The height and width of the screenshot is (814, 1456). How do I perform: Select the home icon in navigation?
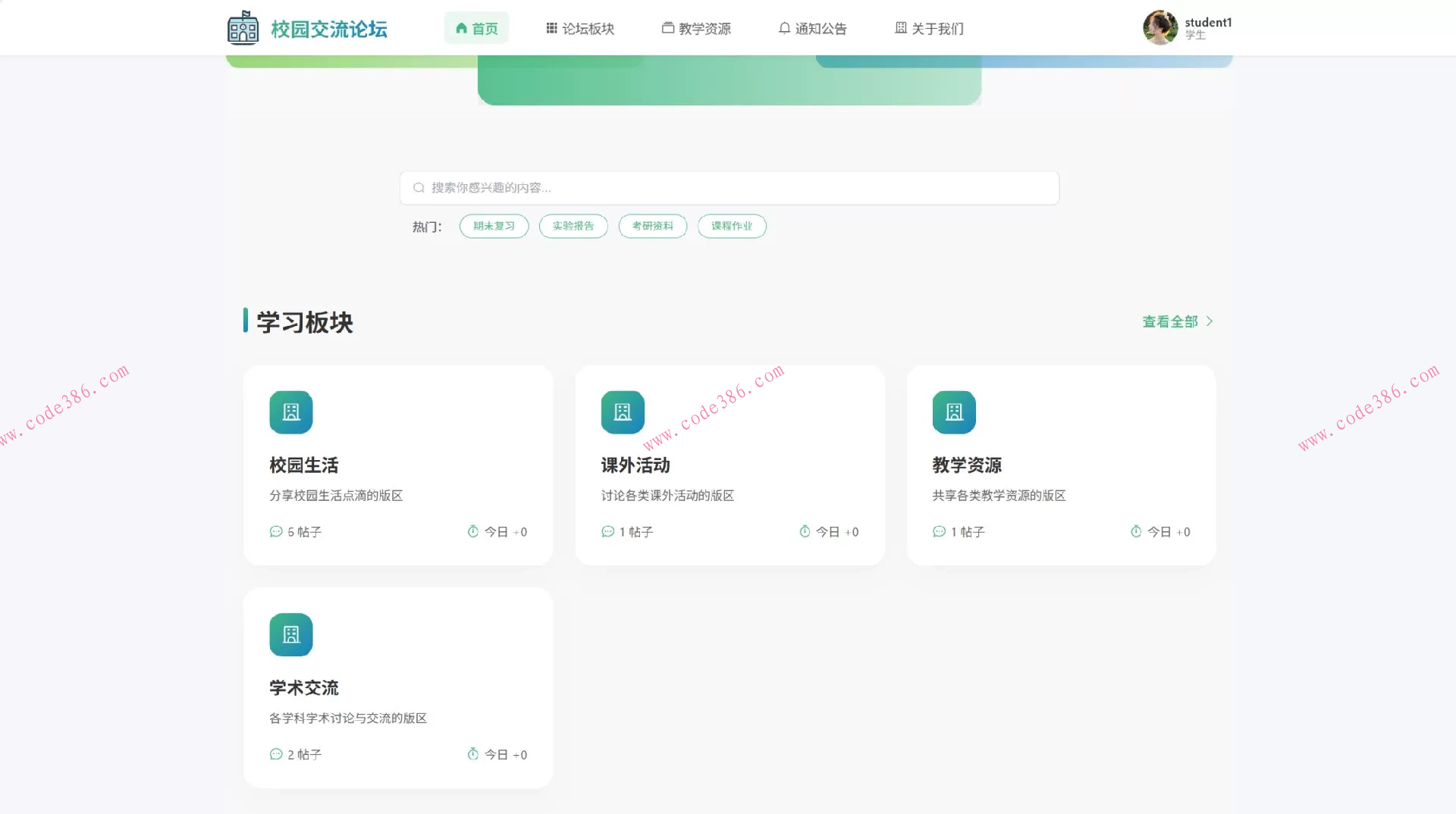coord(461,28)
